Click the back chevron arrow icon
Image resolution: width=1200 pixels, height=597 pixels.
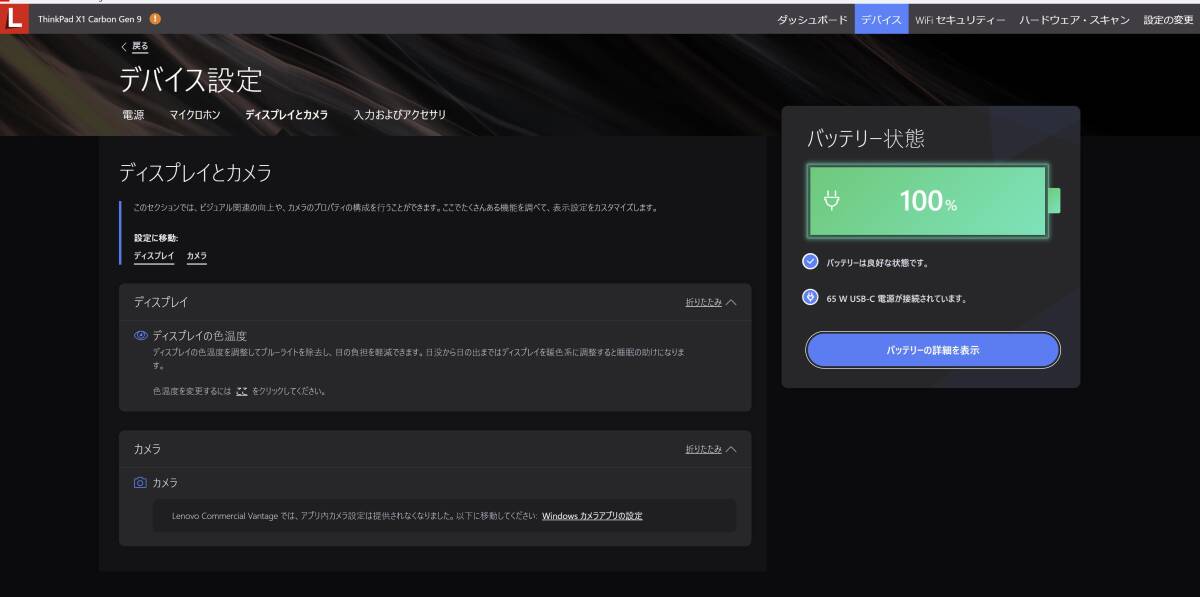click(x=124, y=46)
